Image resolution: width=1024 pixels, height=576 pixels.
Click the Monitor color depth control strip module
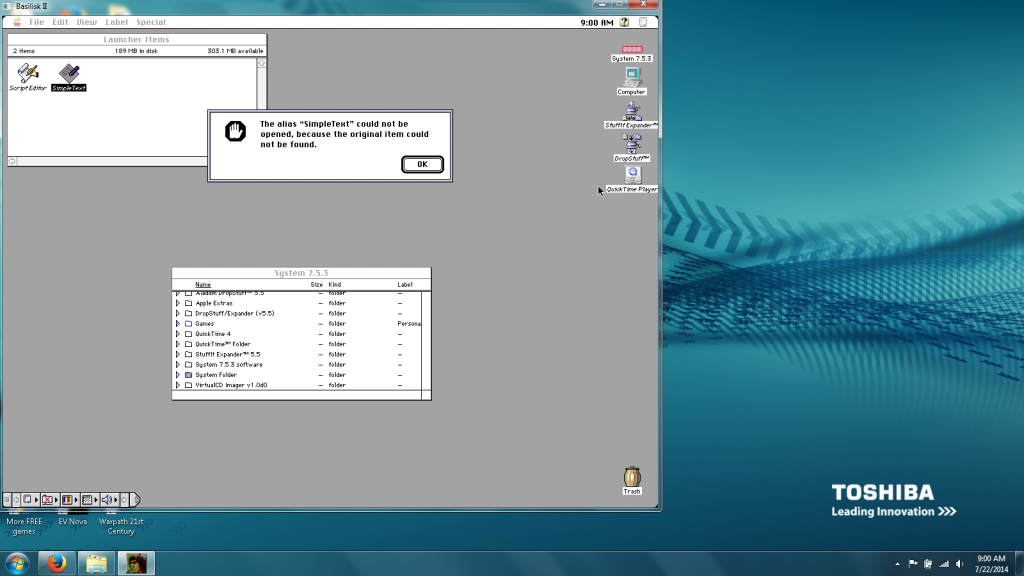tap(69, 500)
